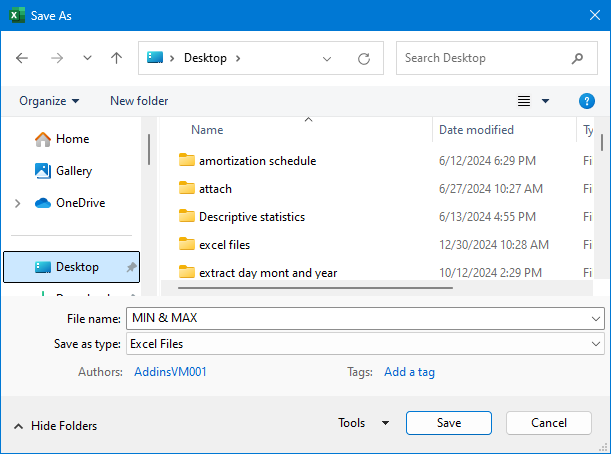The height and width of the screenshot is (454, 611).
Task: Click the Back navigation arrow
Action: 23,58
